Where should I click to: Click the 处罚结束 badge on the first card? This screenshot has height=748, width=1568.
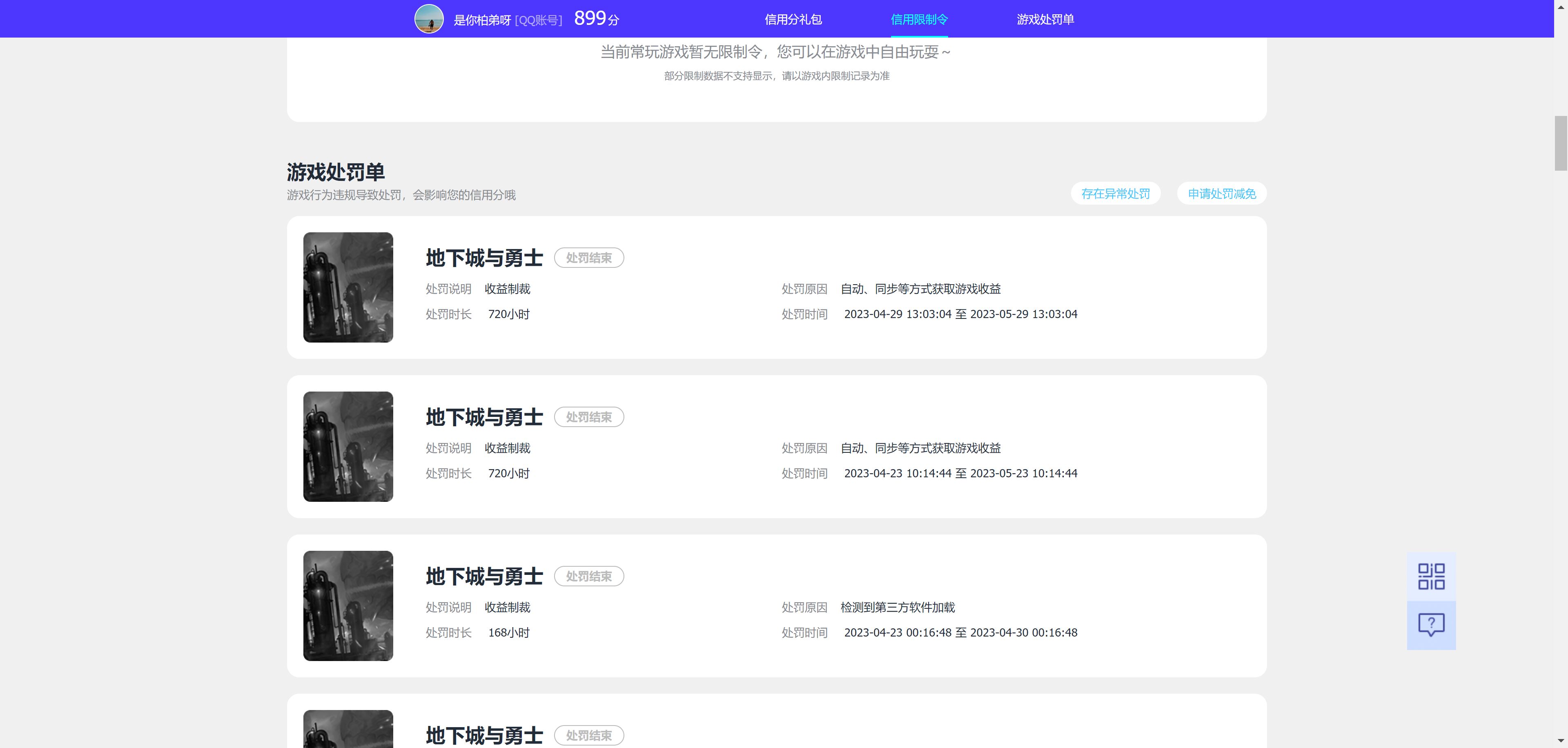point(588,258)
